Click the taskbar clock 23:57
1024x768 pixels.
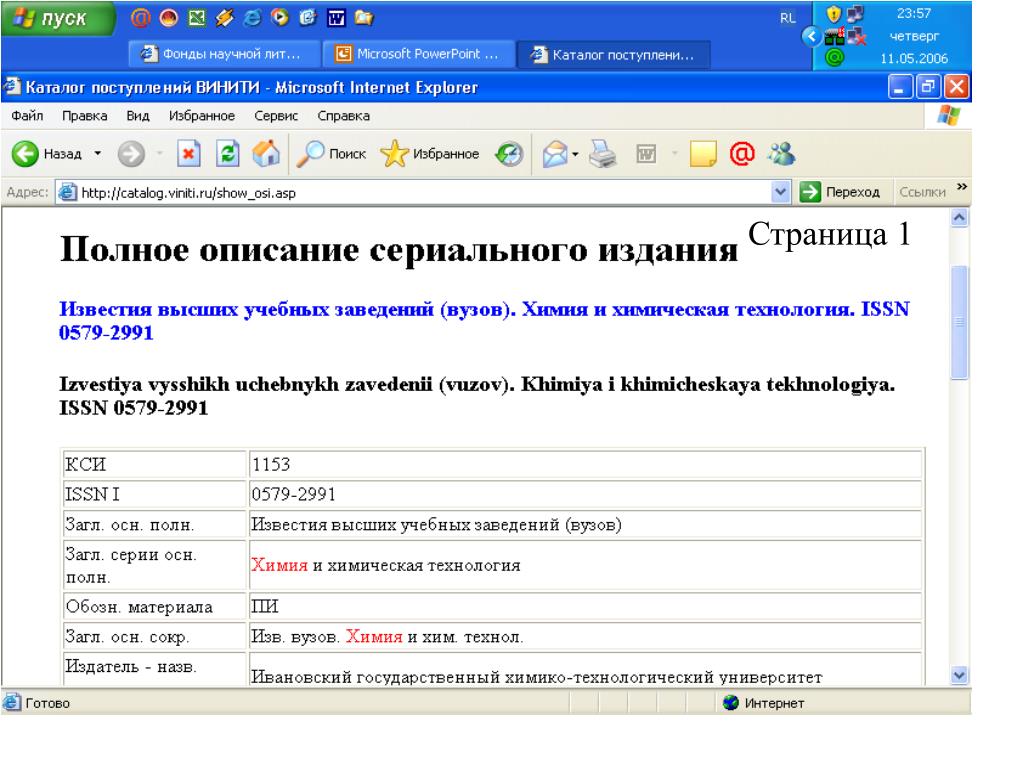click(914, 13)
